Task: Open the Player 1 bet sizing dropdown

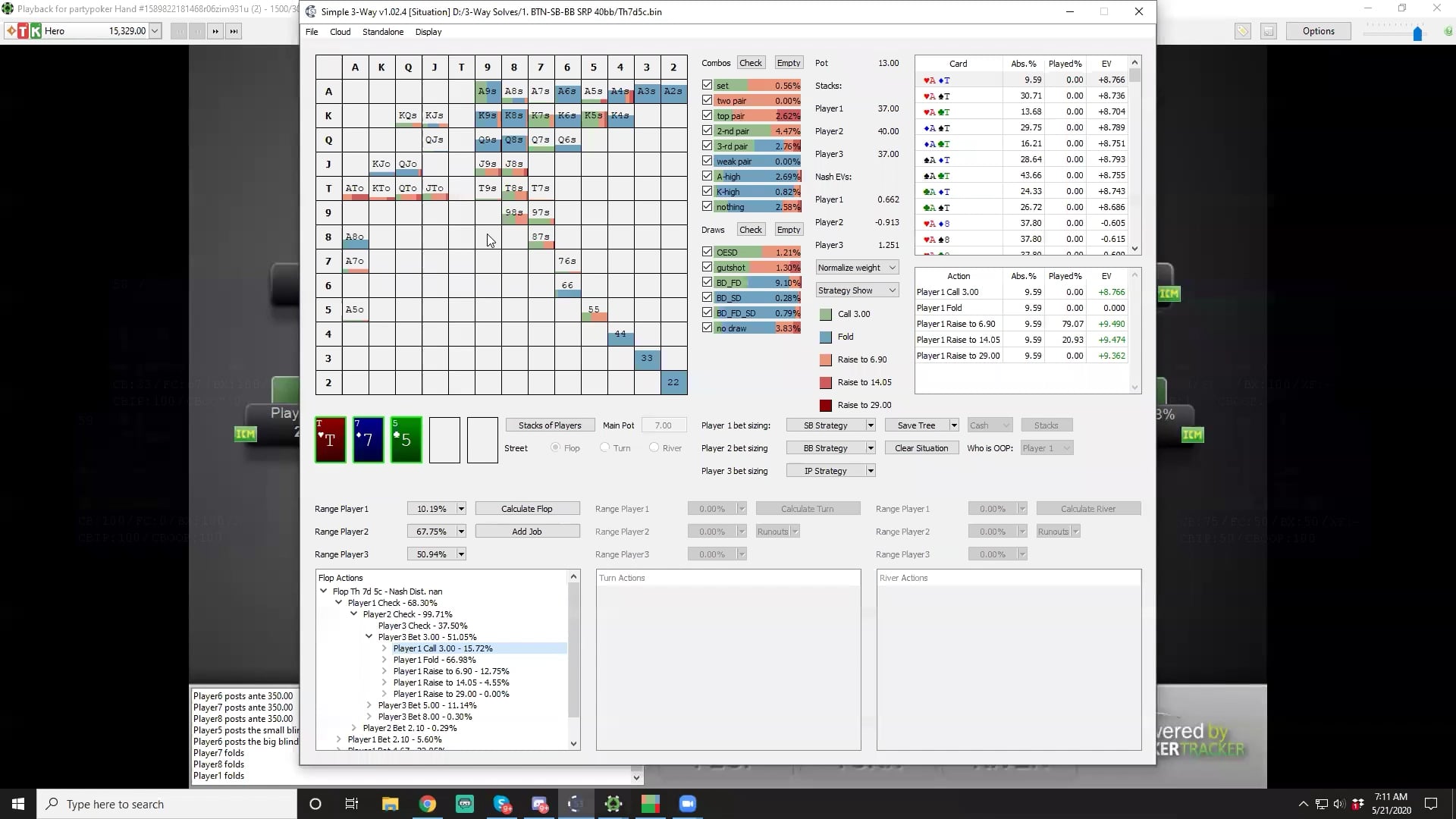Action: pyautogui.click(x=870, y=425)
